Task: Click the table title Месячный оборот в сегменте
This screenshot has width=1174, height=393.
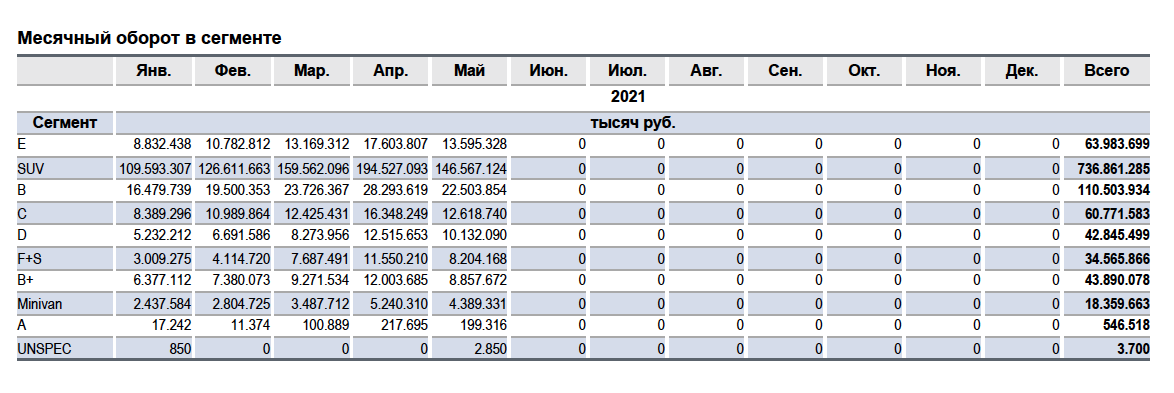Action: click(150, 38)
